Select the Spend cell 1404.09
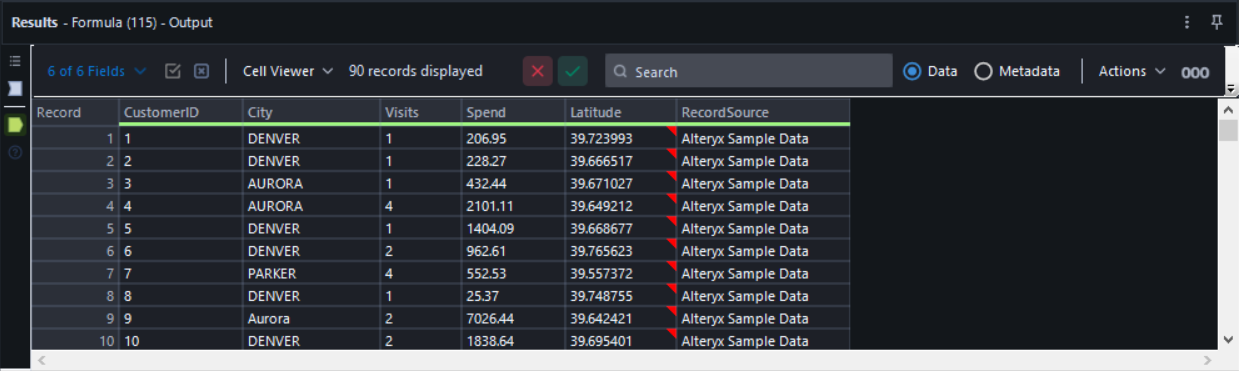1239x371 pixels. [x=513, y=229]
